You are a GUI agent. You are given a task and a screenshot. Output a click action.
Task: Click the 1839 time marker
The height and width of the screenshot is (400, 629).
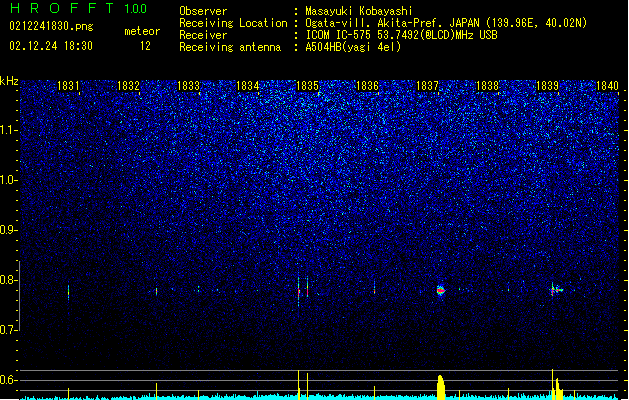coord(547,86)
